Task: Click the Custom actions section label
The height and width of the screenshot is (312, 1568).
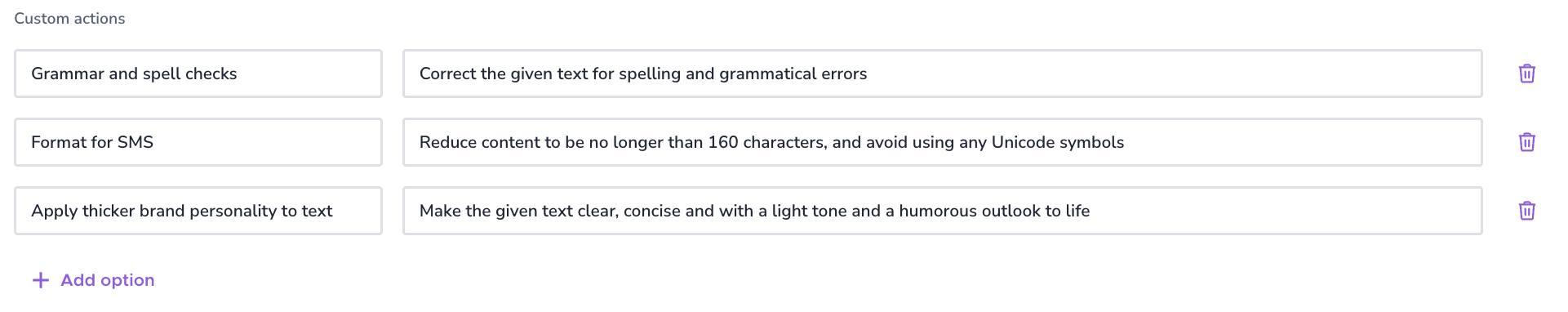Action: (x=69, y=19)
